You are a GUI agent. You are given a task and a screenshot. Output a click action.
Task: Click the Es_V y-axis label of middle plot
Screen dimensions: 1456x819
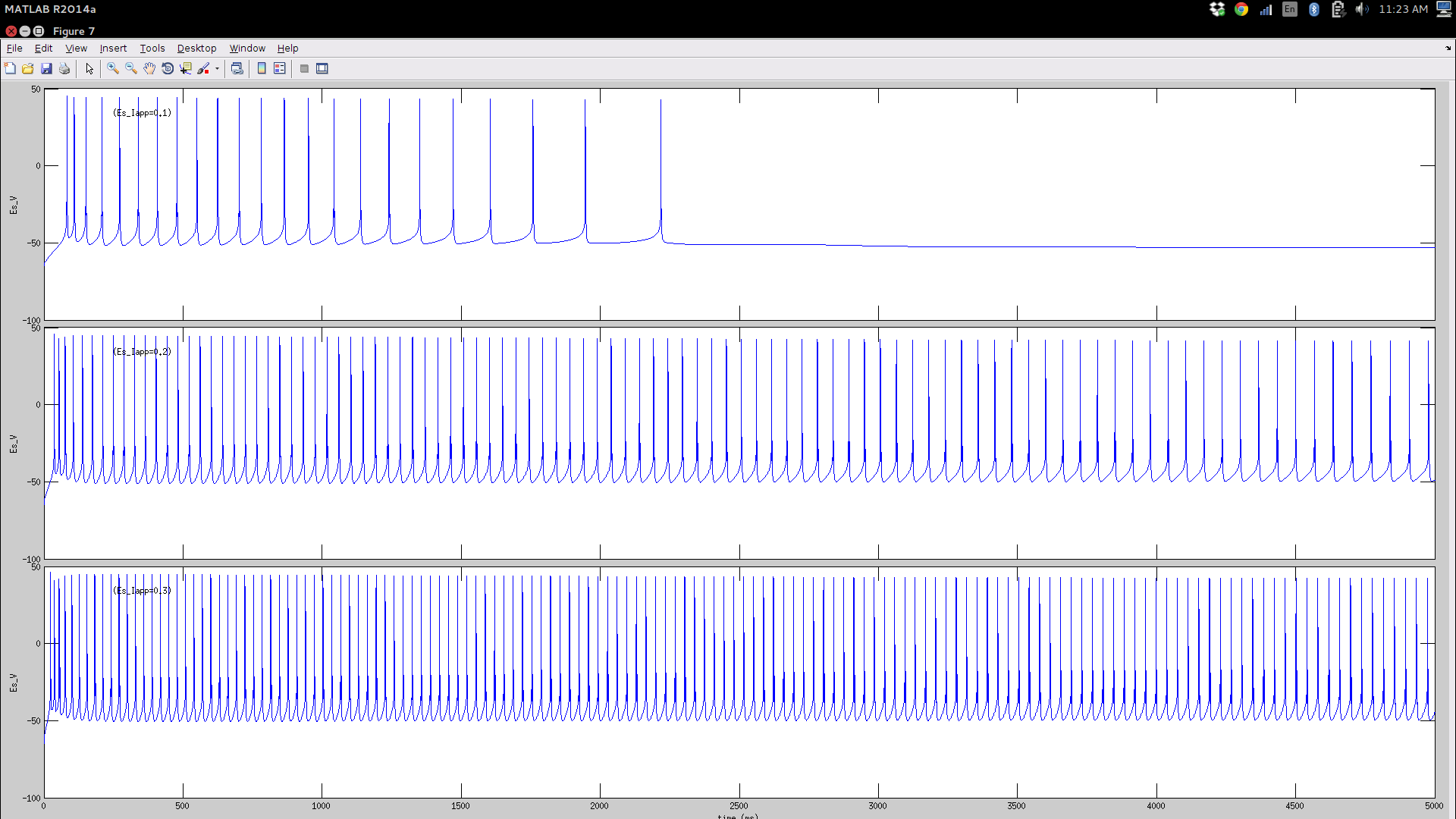pyautogui.click(x=13, y=444)
